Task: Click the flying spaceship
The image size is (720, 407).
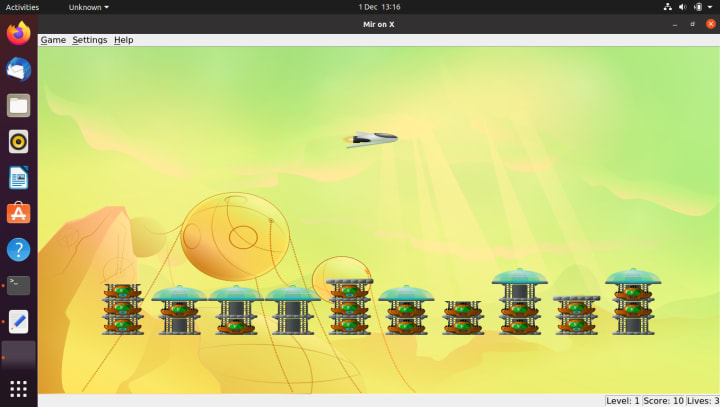Action: 371,139
